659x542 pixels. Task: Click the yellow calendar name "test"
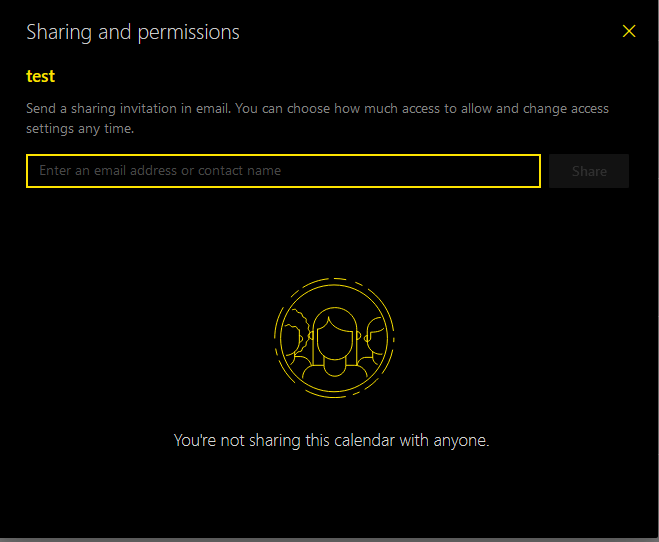pos(40,76)
